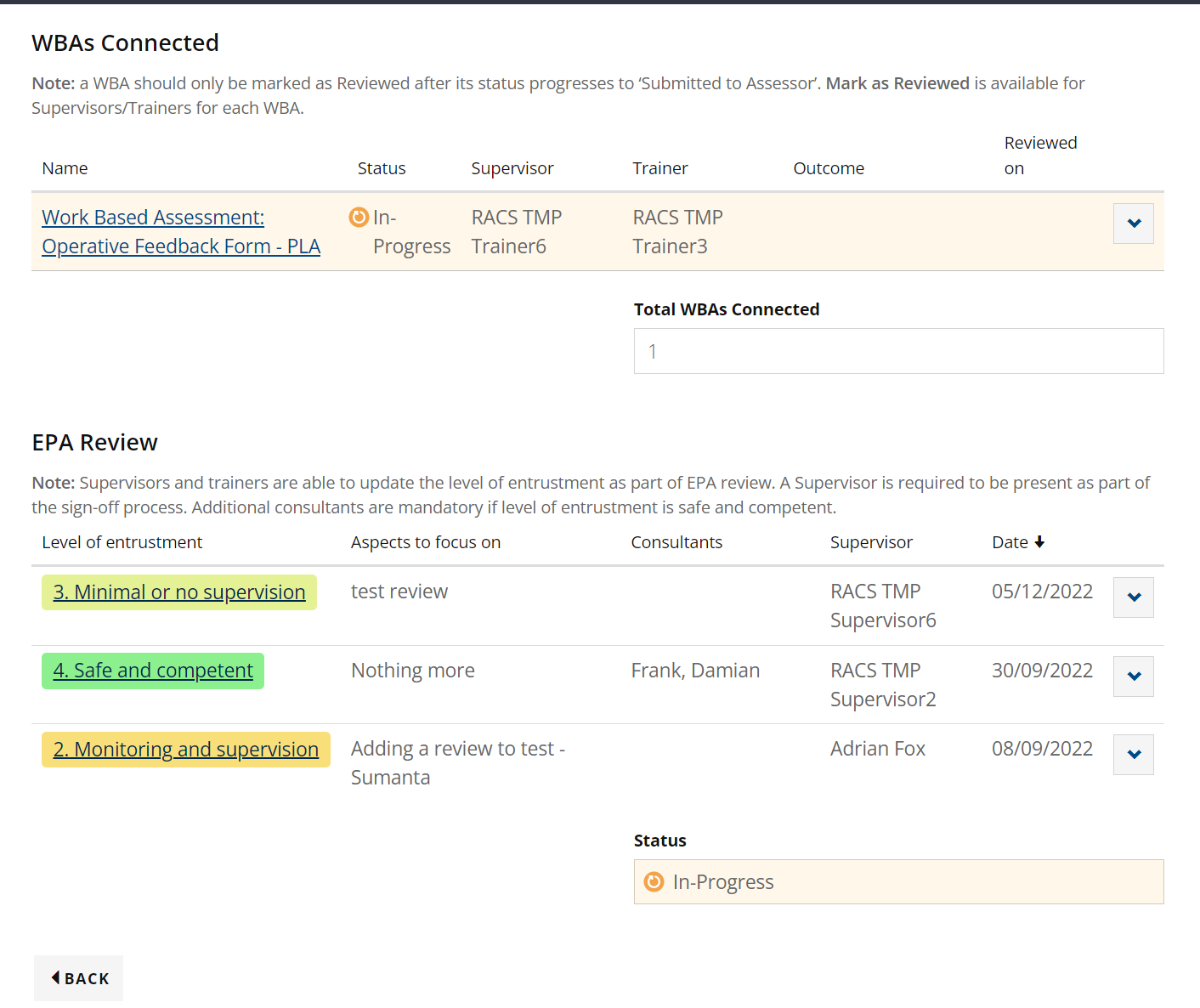
Task: Go back using the BACK button
Action: pos(78,978)
